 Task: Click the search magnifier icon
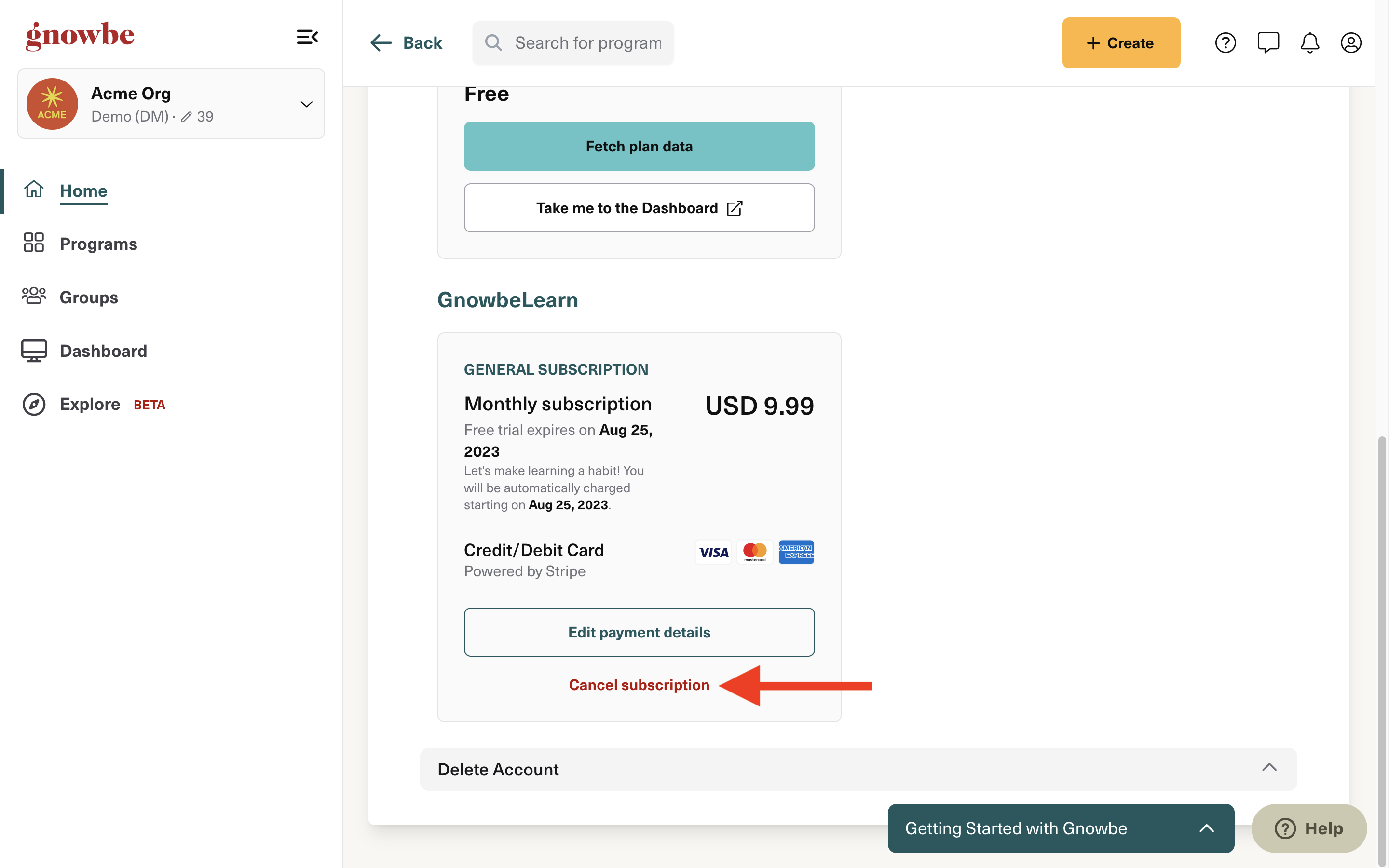click(x=493, y=42)
